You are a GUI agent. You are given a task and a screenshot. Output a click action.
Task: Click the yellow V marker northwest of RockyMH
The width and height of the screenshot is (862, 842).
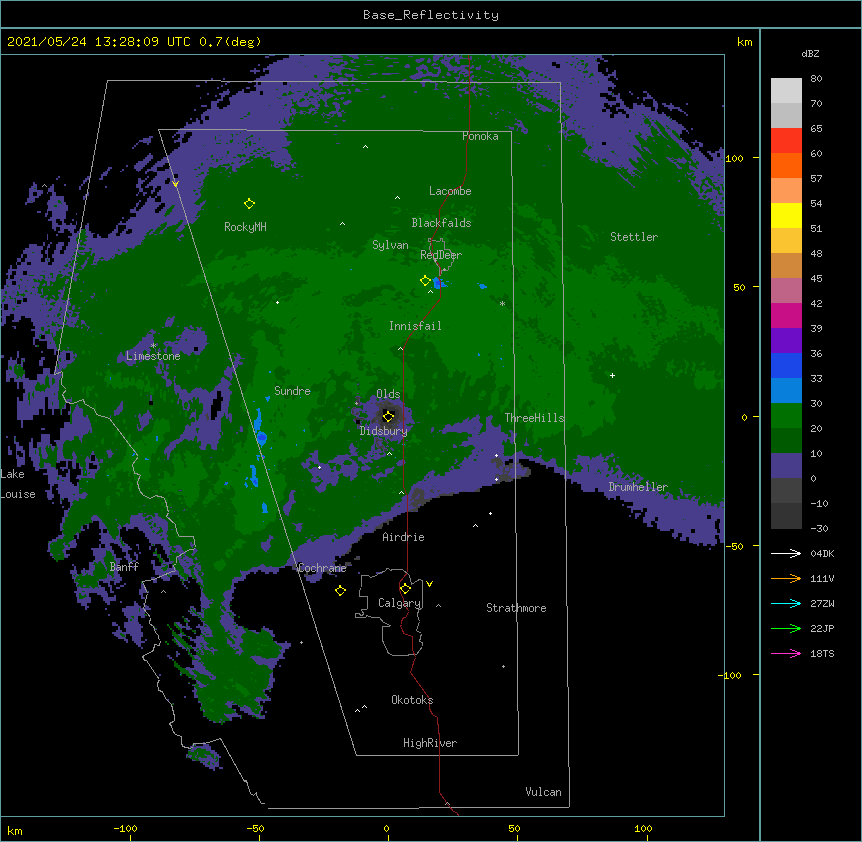coord(175,184)
